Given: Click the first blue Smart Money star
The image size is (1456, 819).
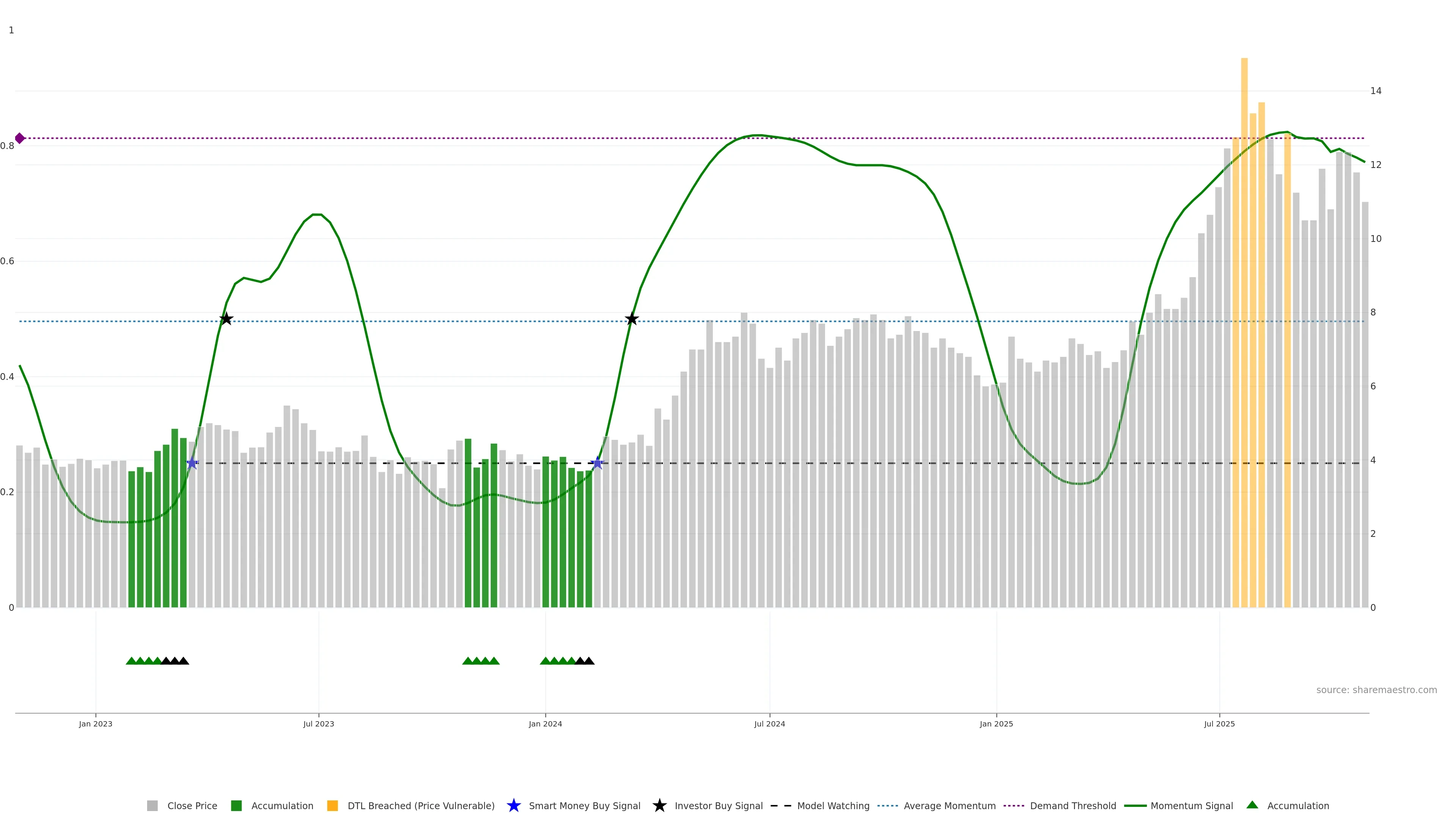Looking at the screenshot, I should (x=192, y=463).
